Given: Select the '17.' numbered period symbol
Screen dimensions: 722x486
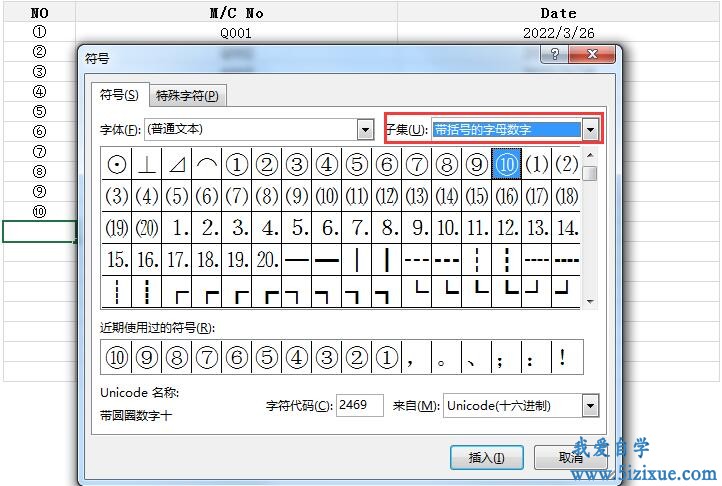Looking at the screenshot, I should [177, 260].
